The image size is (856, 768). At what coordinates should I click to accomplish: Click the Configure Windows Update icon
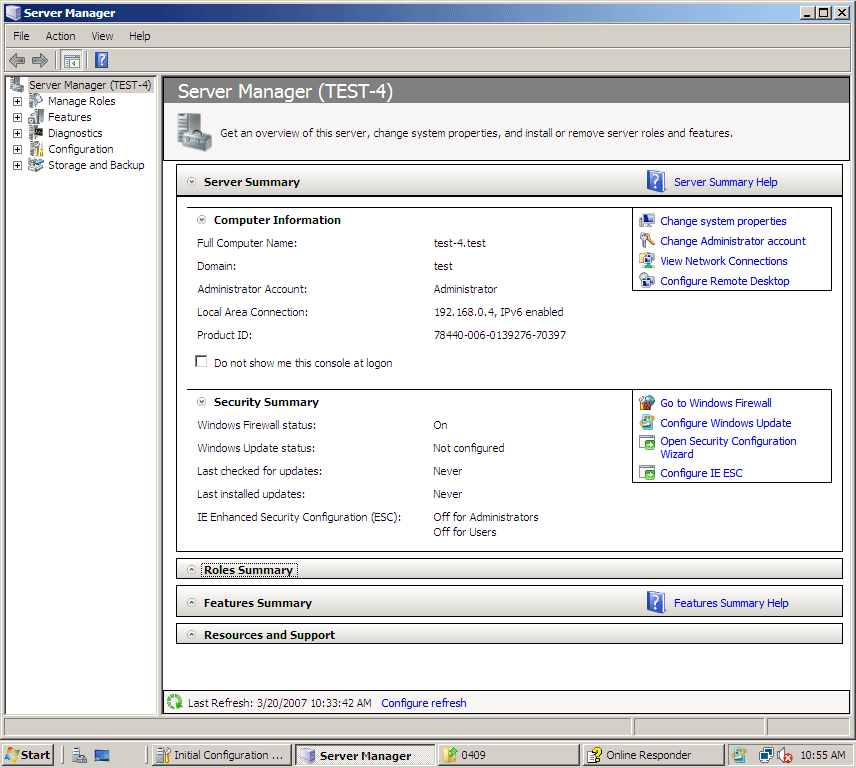(x=647, y=422)
